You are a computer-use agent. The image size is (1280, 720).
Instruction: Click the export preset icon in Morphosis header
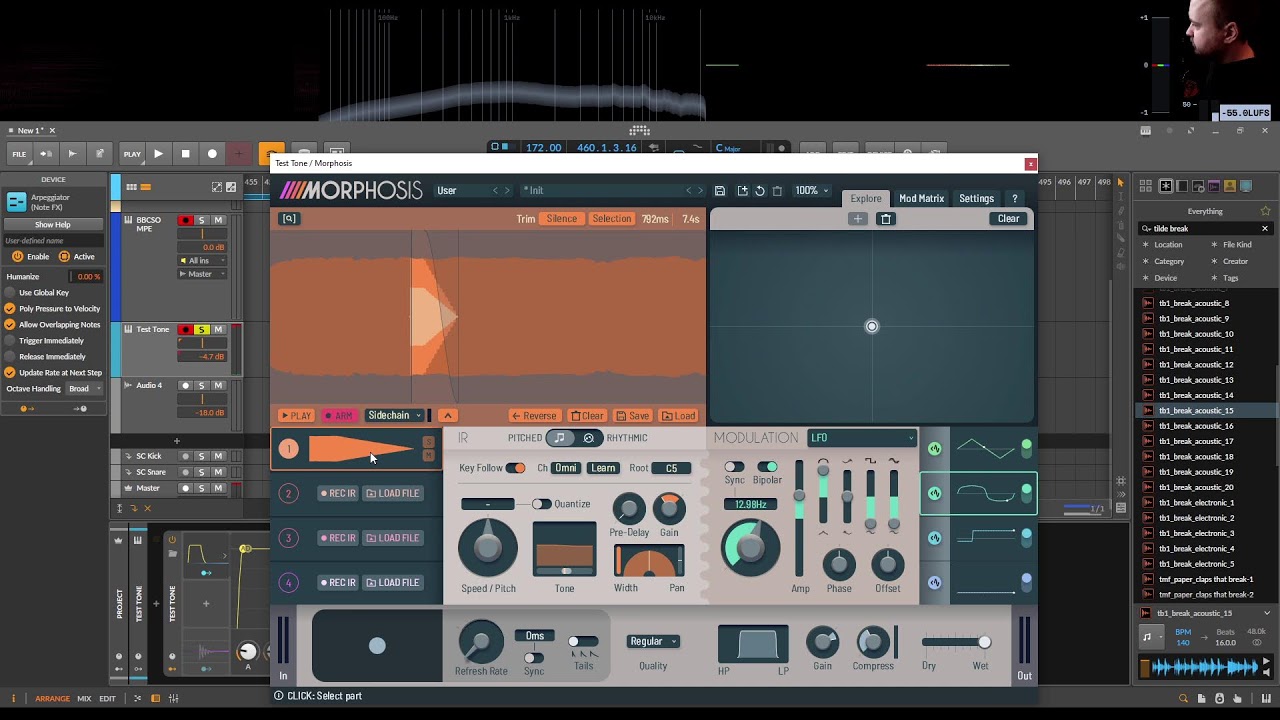742,190
